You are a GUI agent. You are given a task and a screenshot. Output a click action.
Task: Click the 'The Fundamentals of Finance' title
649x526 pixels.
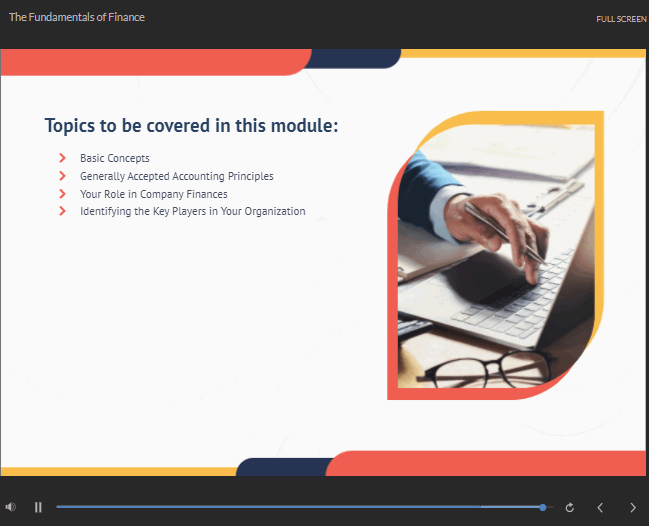[x=77, y=17]
